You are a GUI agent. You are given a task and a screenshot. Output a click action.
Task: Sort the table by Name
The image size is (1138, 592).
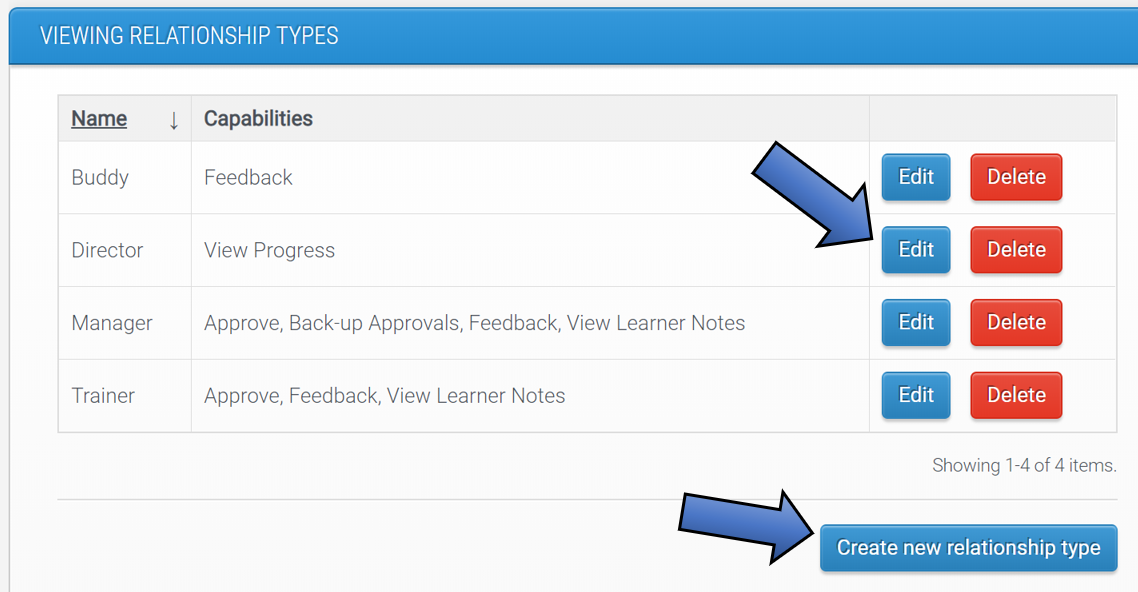98,118
